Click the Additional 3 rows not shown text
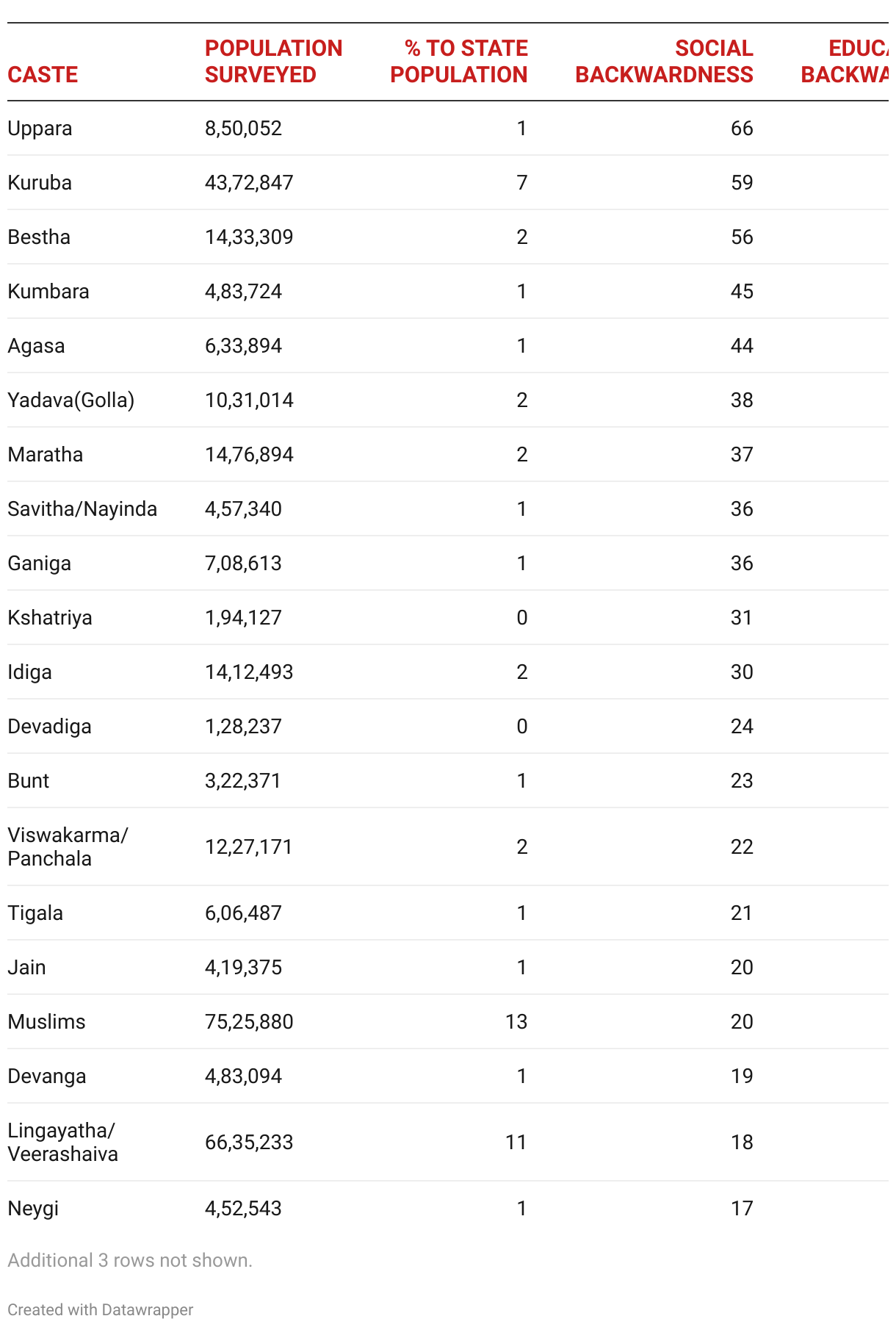Viewport: 896px width, 1327px height. [x=130, y=1260]
